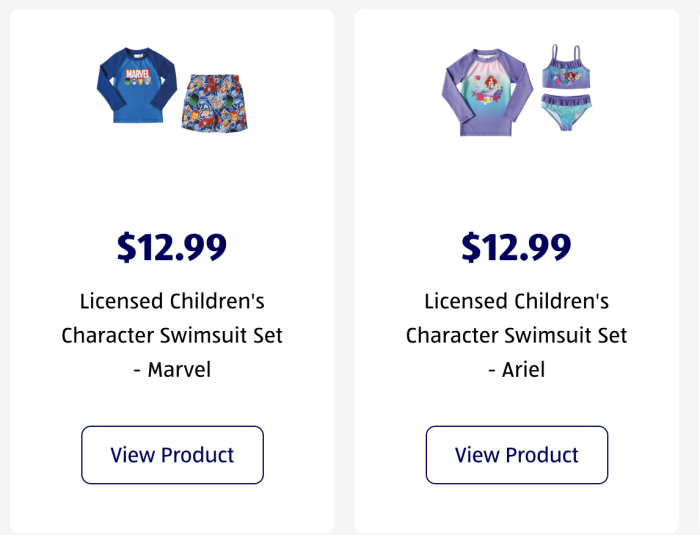Click the Ariel bikini top image
This screenshot has height=535, width=700.
pos(566,67)
